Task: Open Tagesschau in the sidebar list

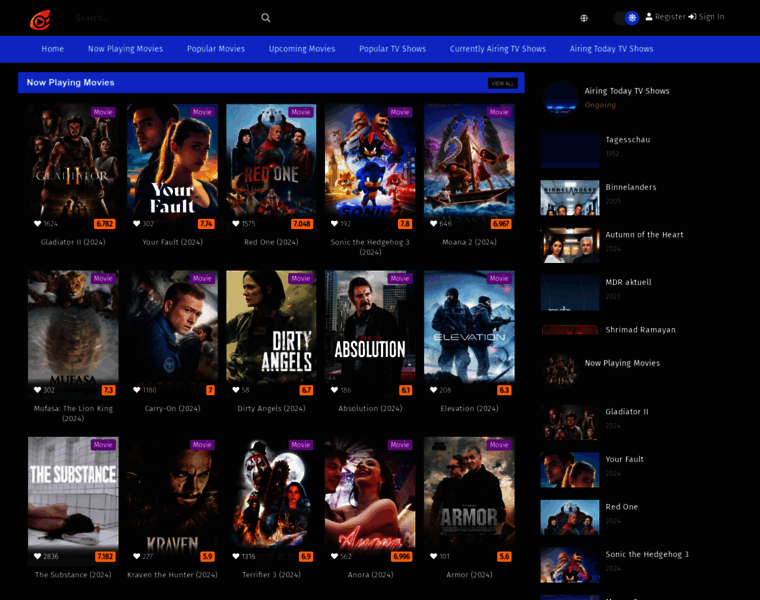Action: 628,140
